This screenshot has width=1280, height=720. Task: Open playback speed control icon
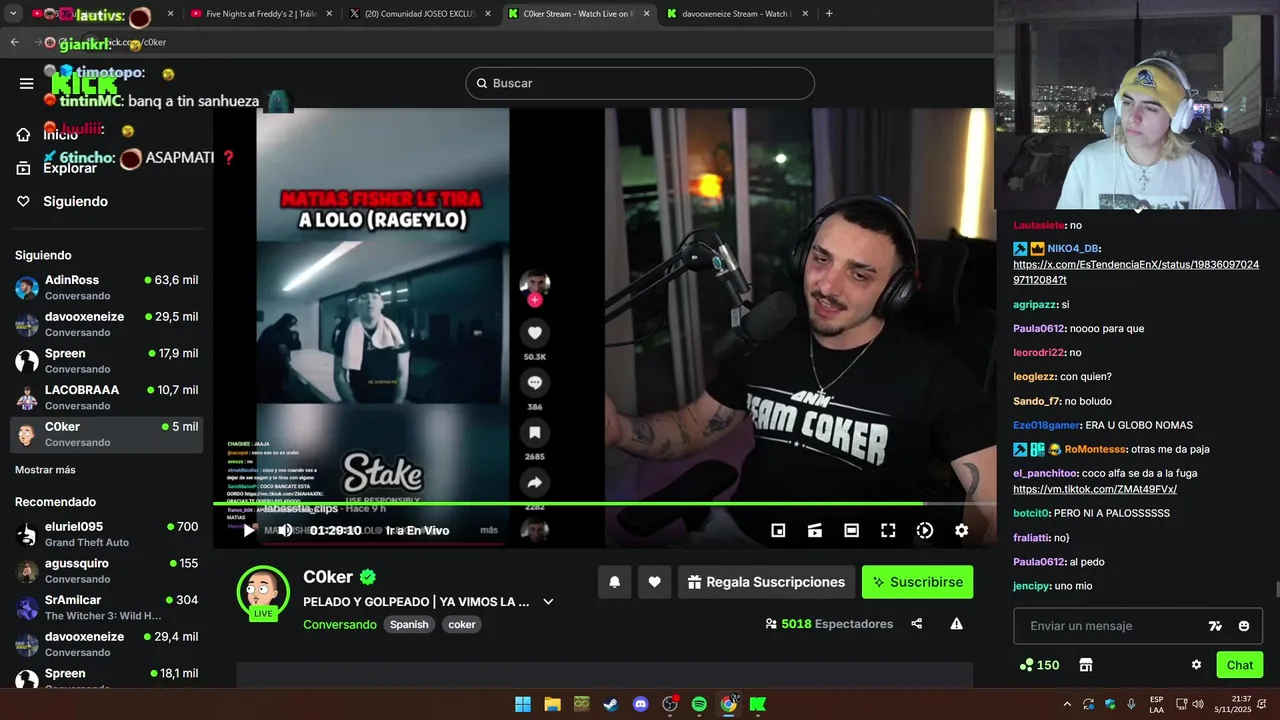coord(925,531)
